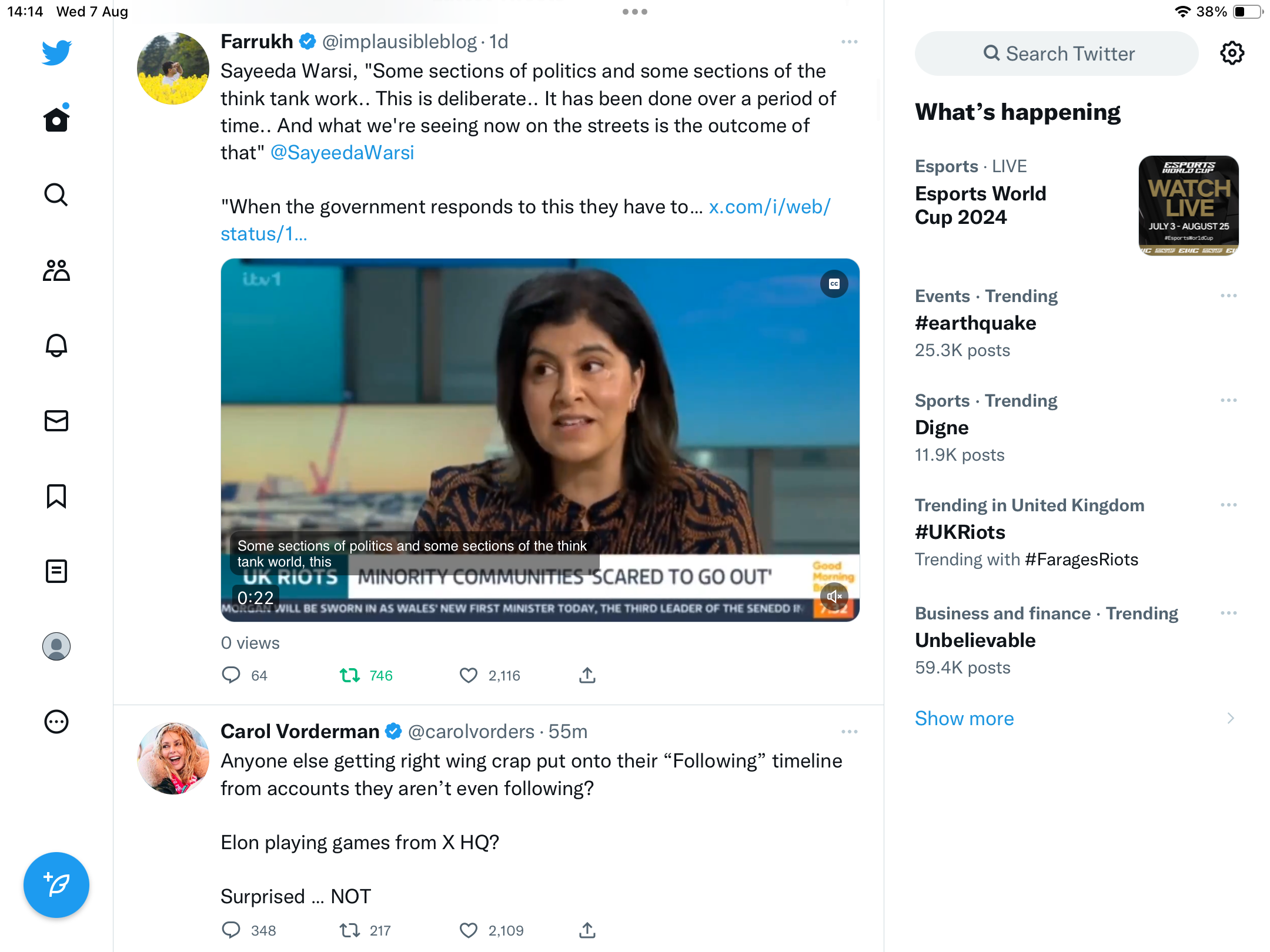
Task: Open the Communities people icon
Action: [x=56, y=270]
